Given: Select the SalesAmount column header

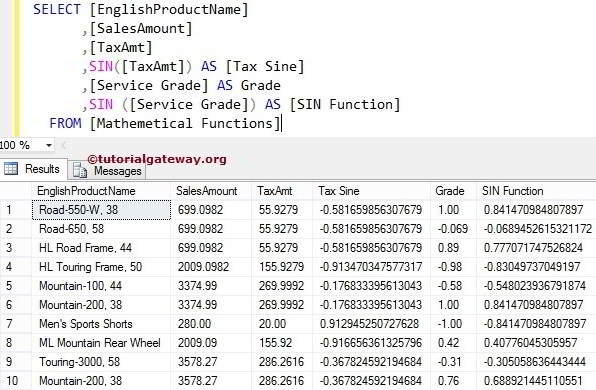Looking at the screenshot, I should (206, 191).
